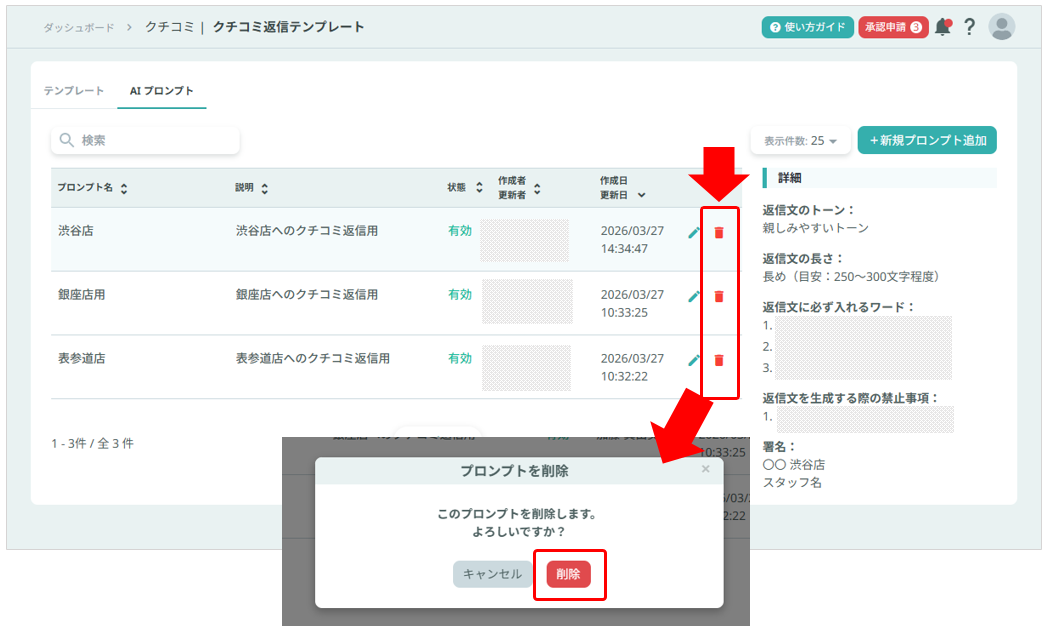Delete the 銀座店用 prompt via trash icon

tap(718, 296)
